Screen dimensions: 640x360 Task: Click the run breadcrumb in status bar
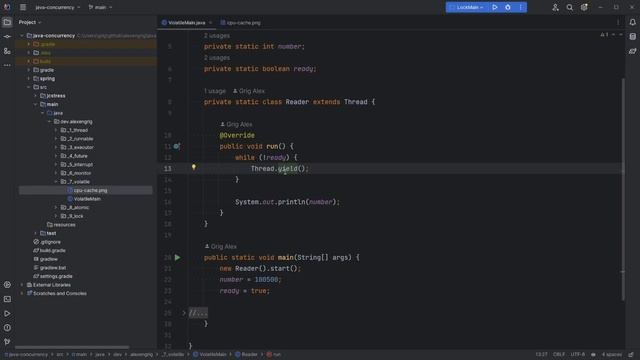[276, 354]
